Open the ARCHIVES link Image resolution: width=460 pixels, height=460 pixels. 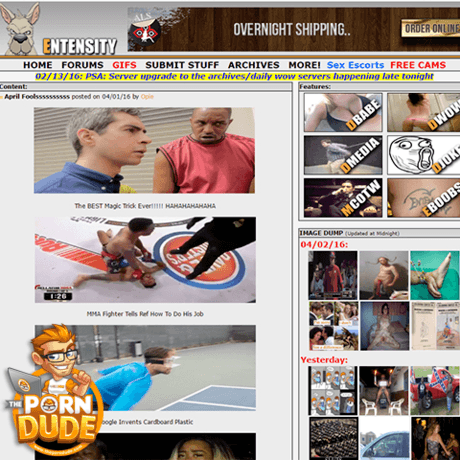click(254, 65)
